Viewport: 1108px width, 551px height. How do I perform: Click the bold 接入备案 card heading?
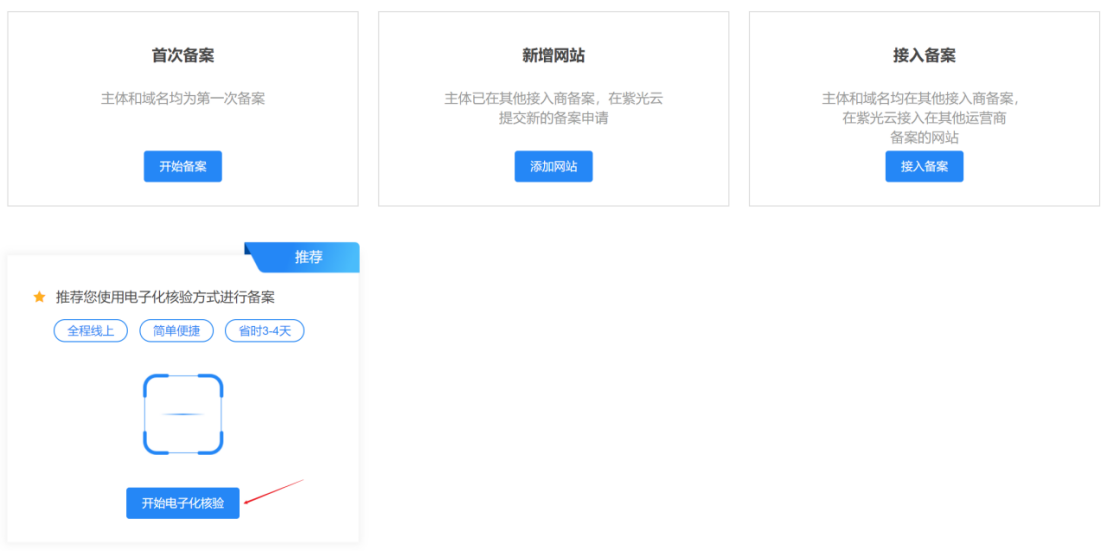pos(924,55)
